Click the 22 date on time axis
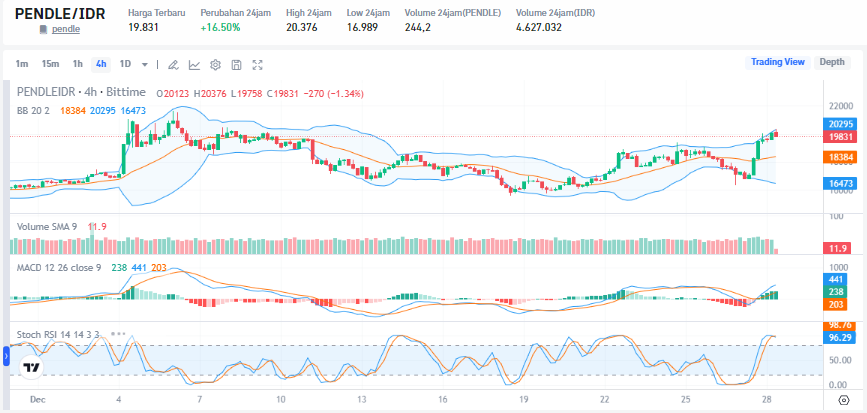867x413 pixels. (x=605, y=400)
